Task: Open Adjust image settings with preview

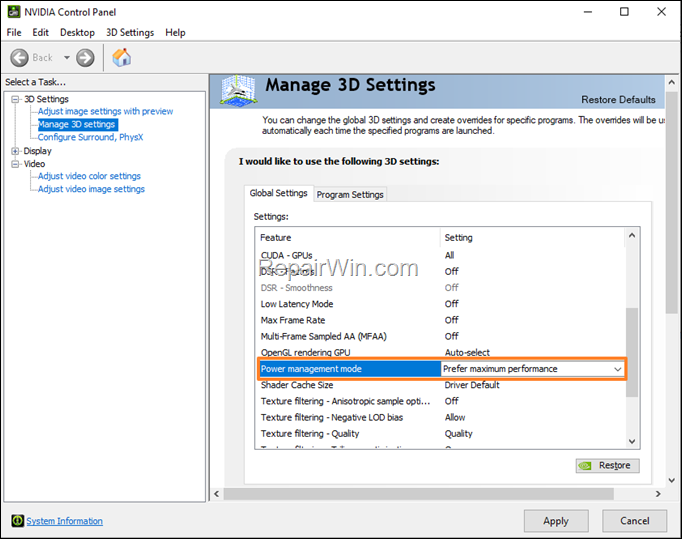Action: 105,111
